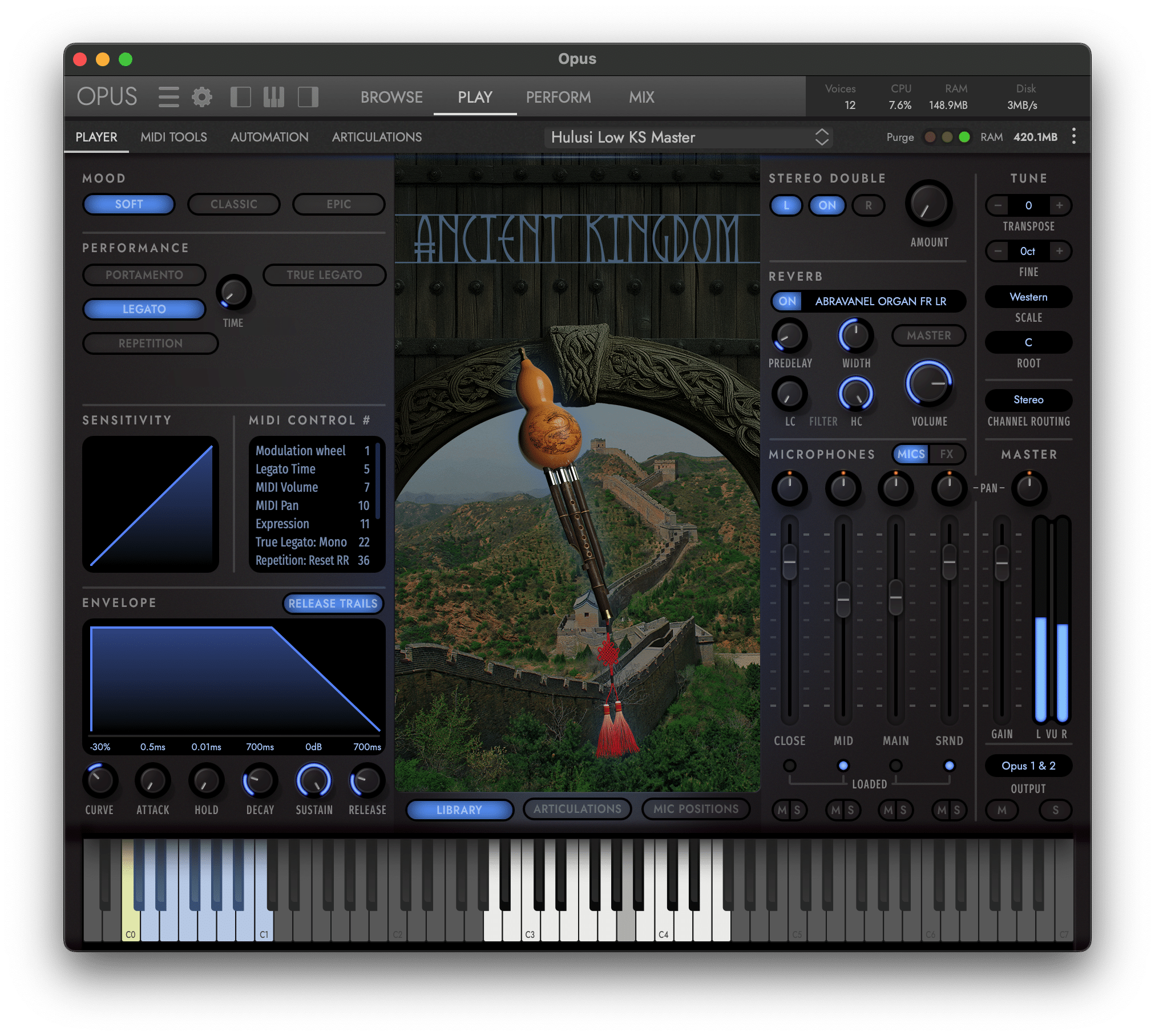This screenshot has height=1036, width=1155.
Task: Click the middle Purge indicator dot
Action: pos(947,137)
